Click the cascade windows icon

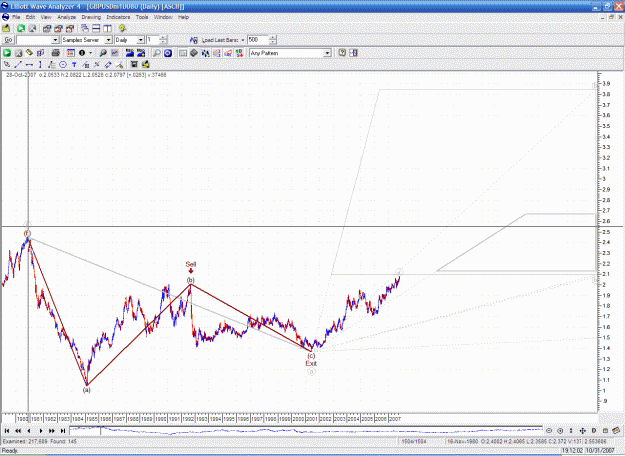pos(85,28)
